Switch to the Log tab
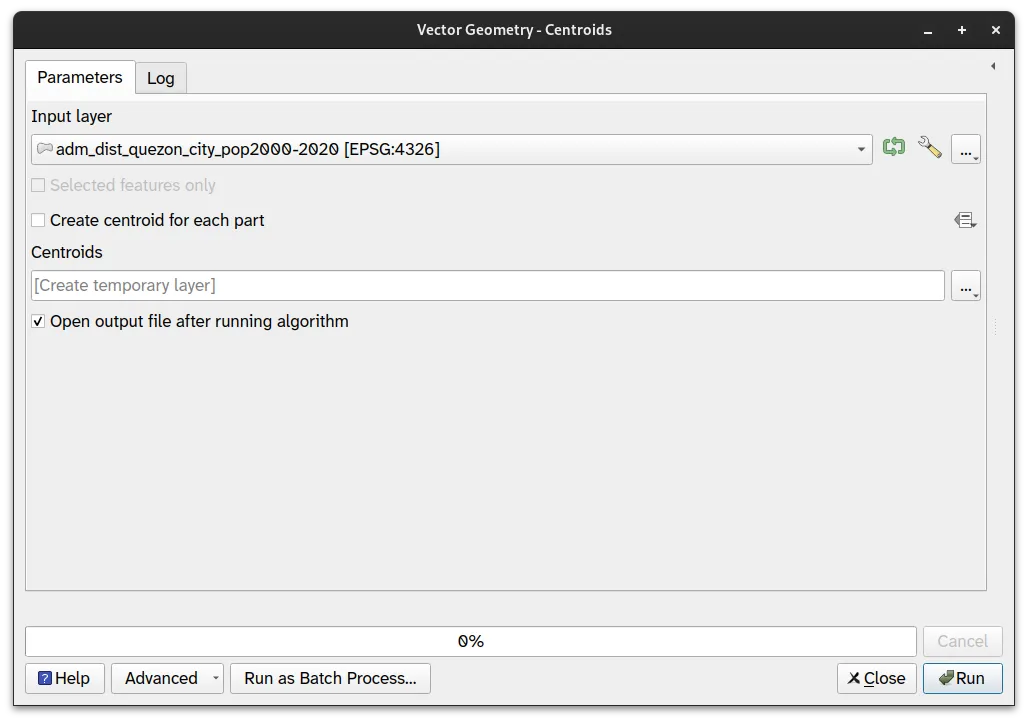This screenshot has height=722, width=1028. point(161,78)
